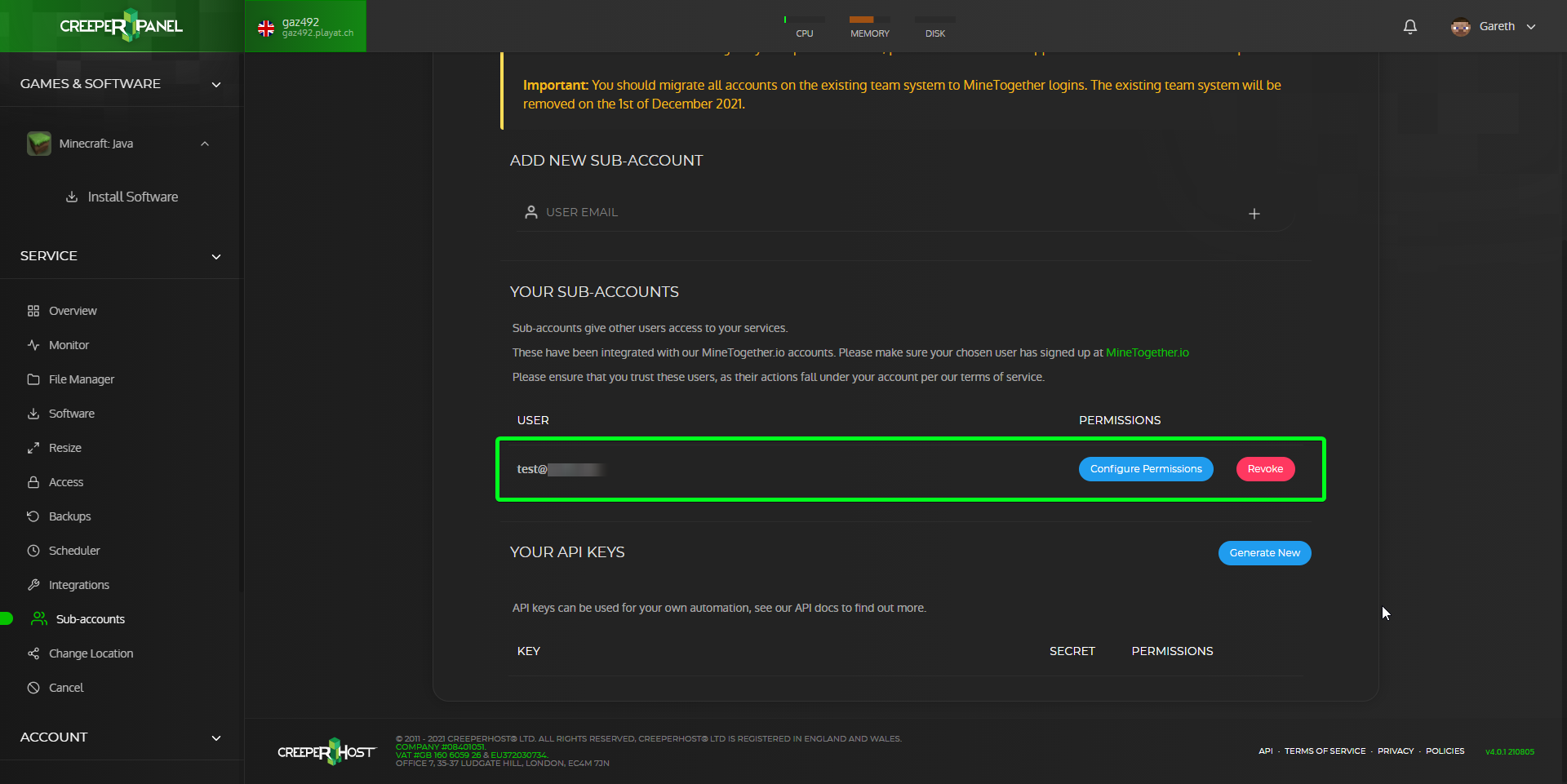
Task: Click the Integrations wrench icon
Action: click(x=33, y=585)
